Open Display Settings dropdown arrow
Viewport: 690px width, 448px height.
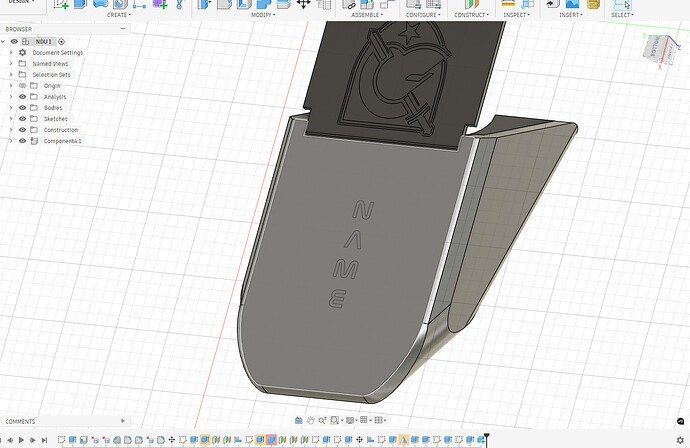pyautogui.click(x=356, y=421)
